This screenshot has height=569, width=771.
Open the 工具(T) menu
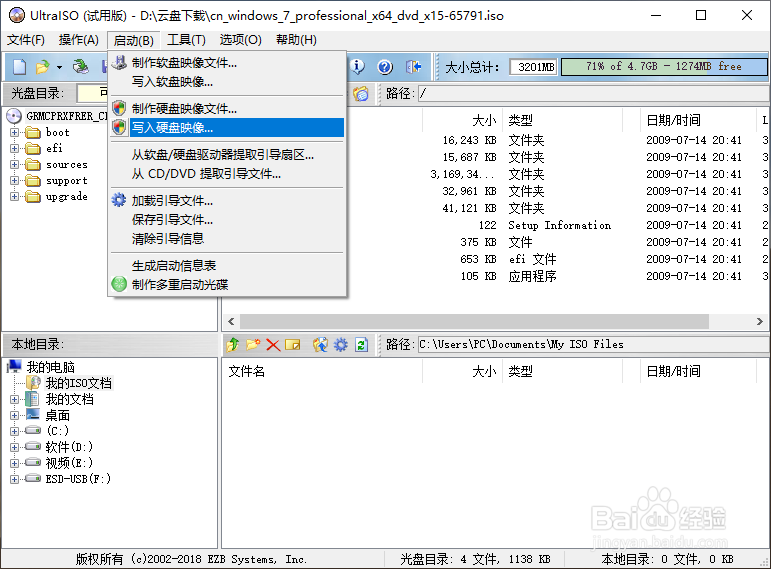point(186,39)
